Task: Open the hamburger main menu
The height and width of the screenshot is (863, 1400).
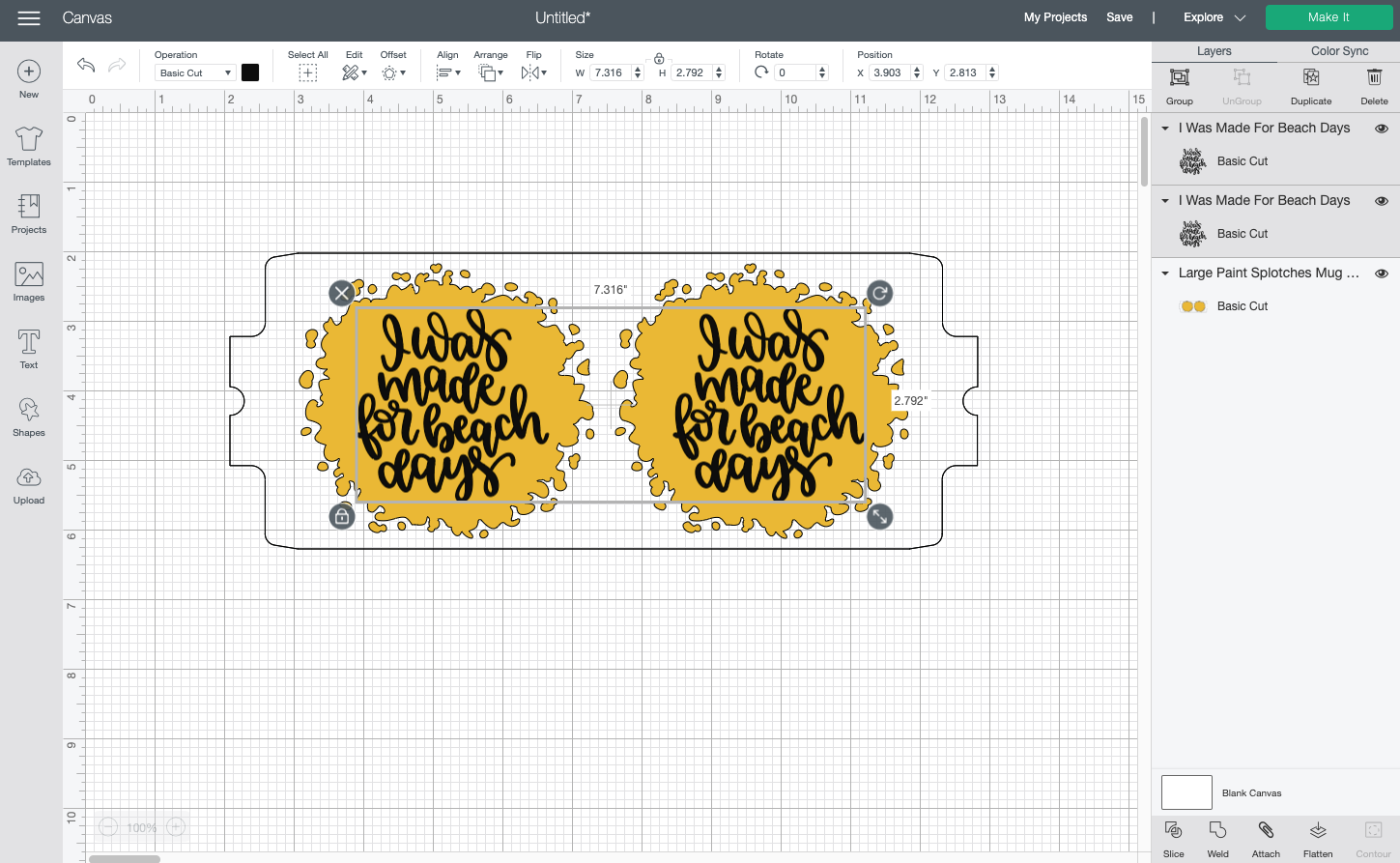Action: [29, 17]
